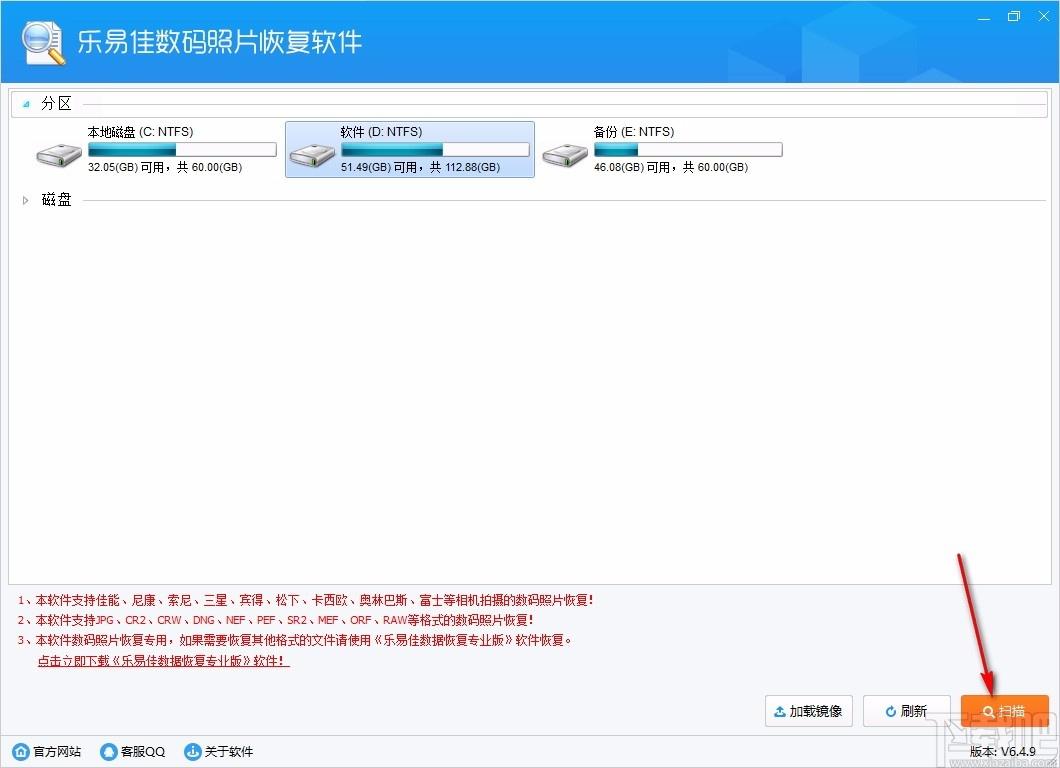Click note 1 about supported camera brands
The width and height of the screenshot is (1060, 768).
[x=306, y=600]
